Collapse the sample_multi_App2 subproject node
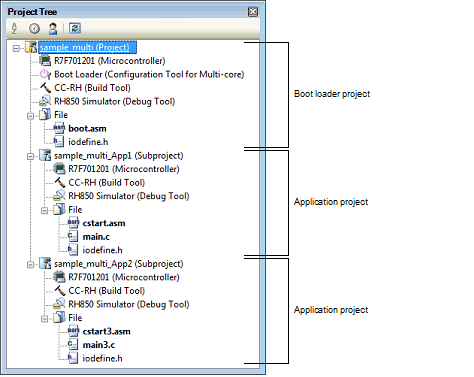 [x=30, y=264]
